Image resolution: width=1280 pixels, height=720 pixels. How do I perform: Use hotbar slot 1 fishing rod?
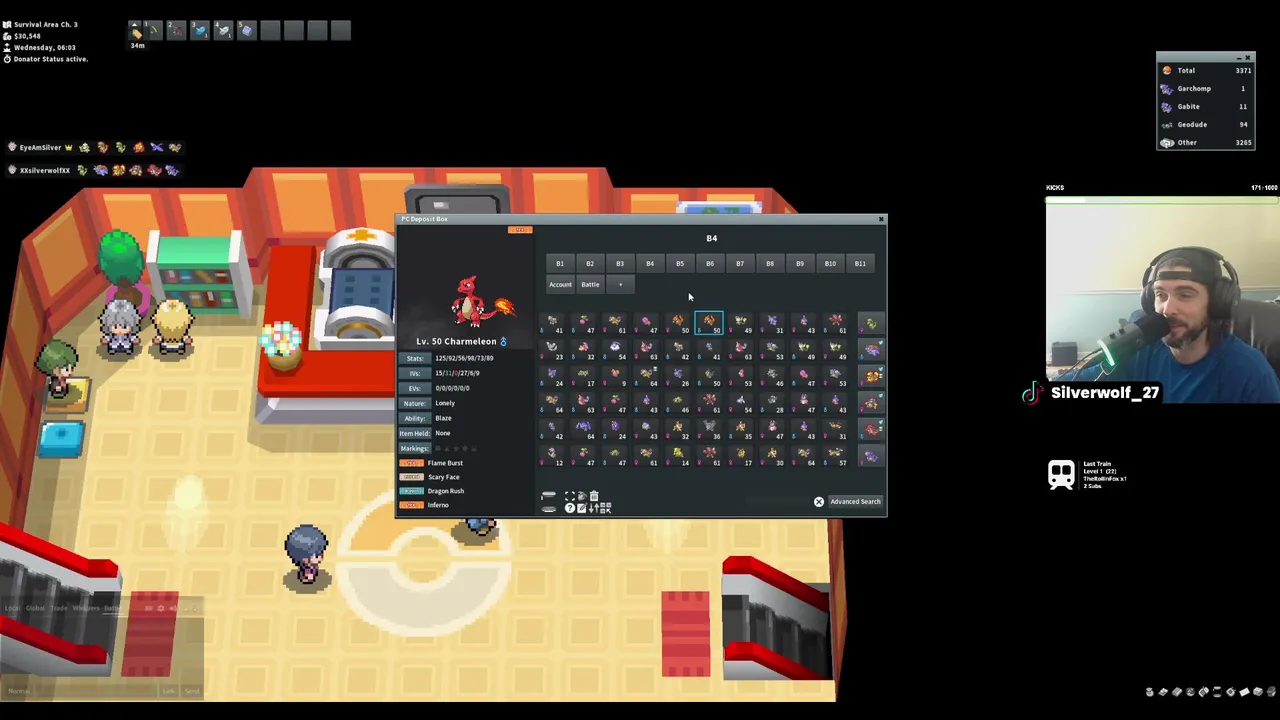tap(153, 30)
